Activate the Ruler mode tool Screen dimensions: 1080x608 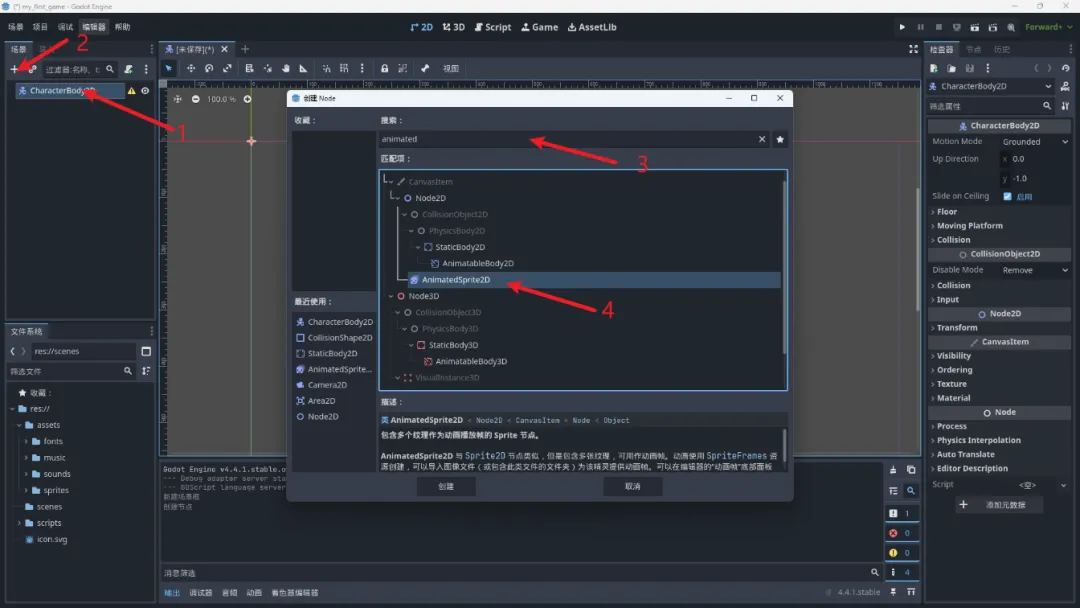303,68
